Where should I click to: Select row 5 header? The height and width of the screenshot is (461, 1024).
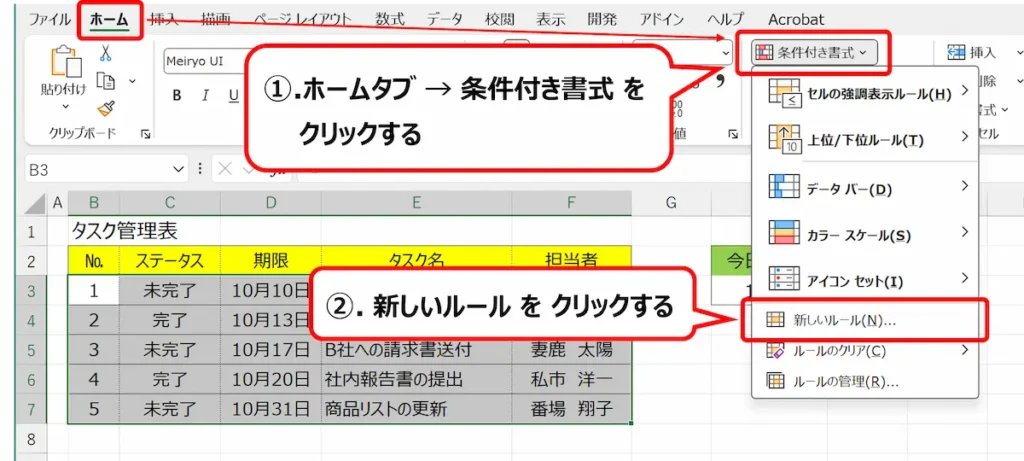point(33,349)
